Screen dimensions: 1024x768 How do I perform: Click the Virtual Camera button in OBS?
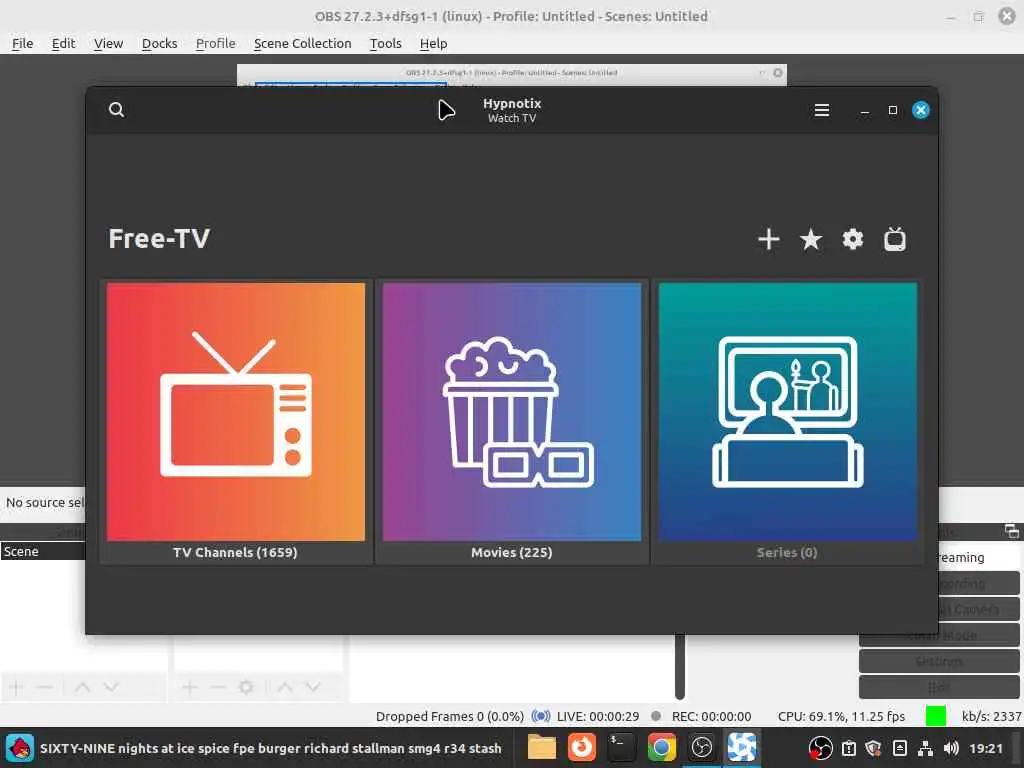click(x=978, y=609)
